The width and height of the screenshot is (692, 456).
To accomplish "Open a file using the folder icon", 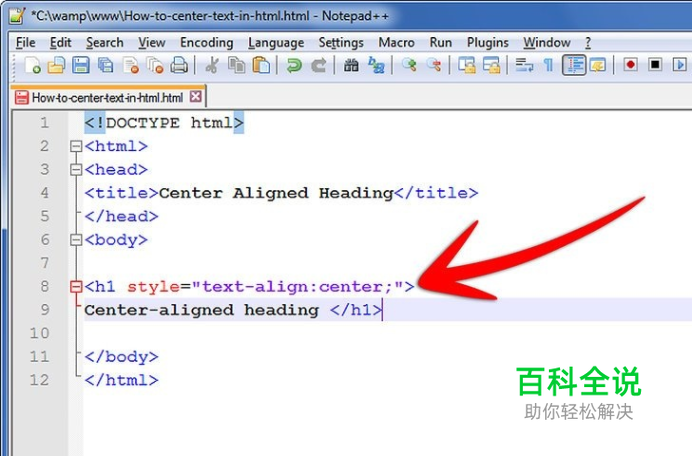I will point(56,66).
